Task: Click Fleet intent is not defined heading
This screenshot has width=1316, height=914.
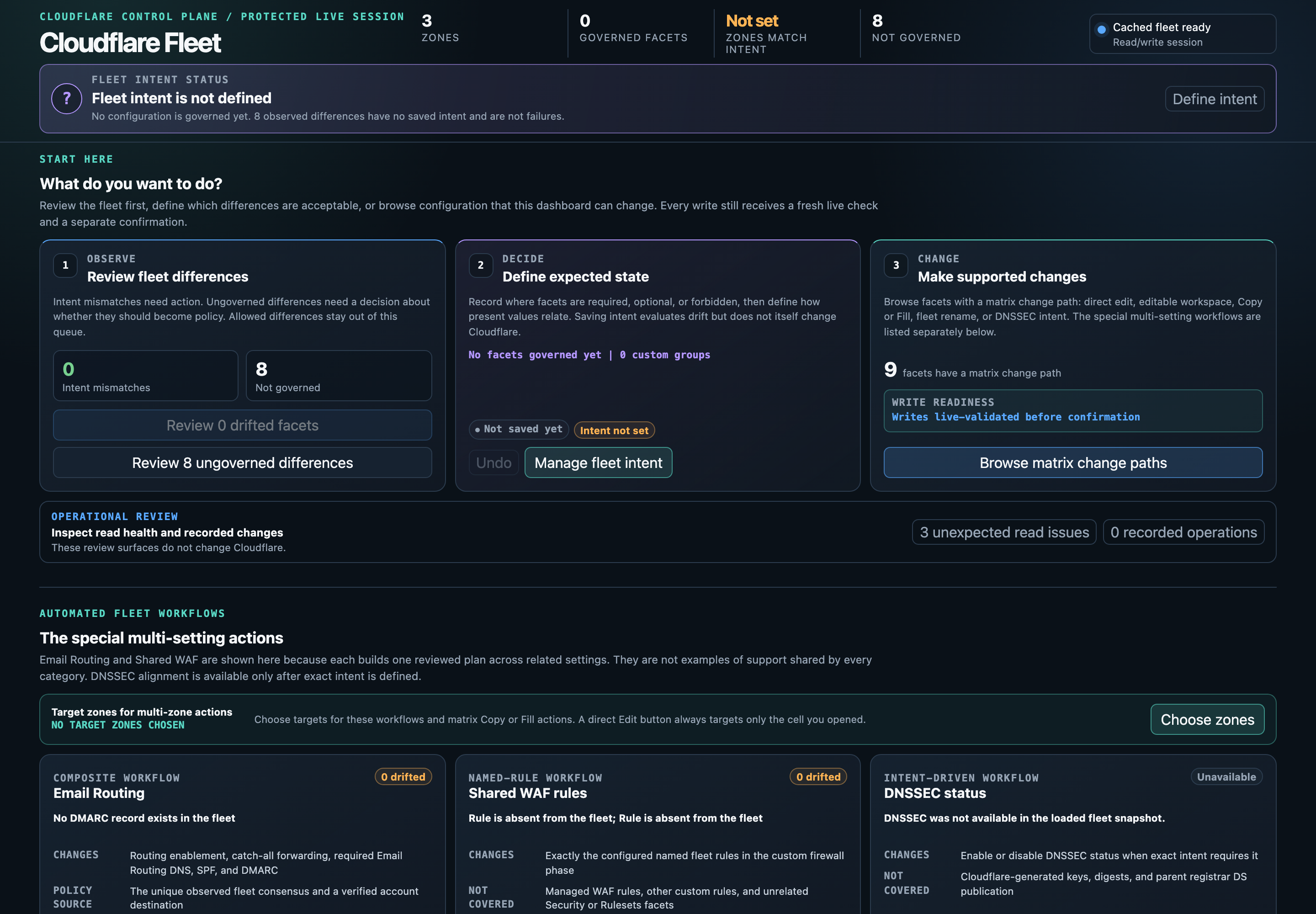Action: (x=181, y=98)
